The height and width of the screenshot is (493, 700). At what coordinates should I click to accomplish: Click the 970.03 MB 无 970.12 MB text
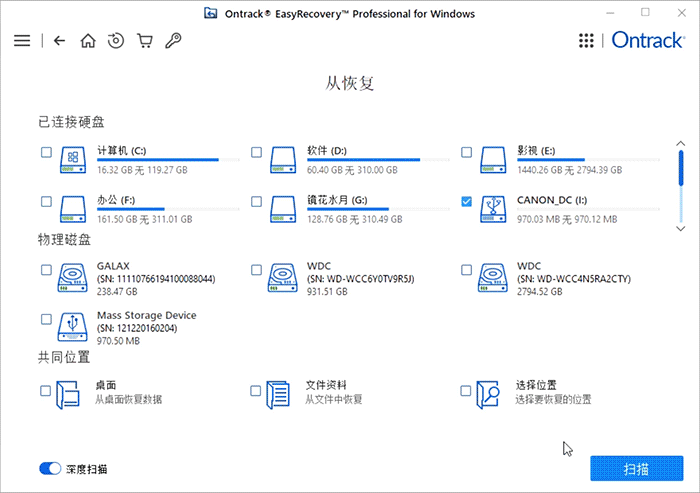pyautogui.click(x=567, y=219)
